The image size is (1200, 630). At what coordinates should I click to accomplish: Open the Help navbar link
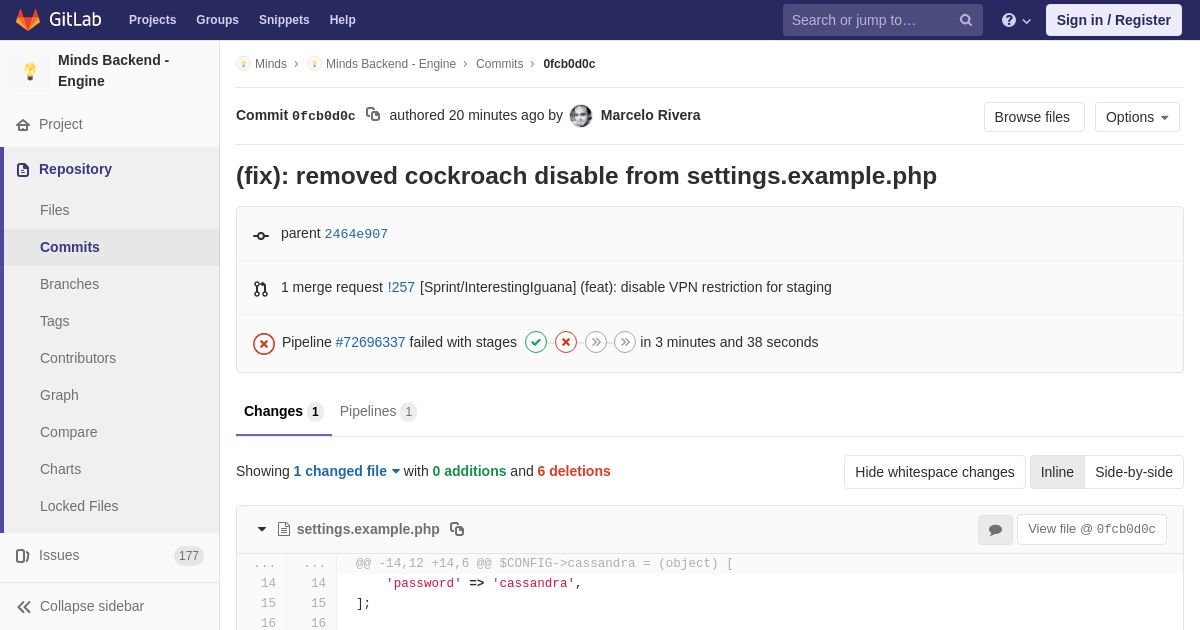[343, 20]
